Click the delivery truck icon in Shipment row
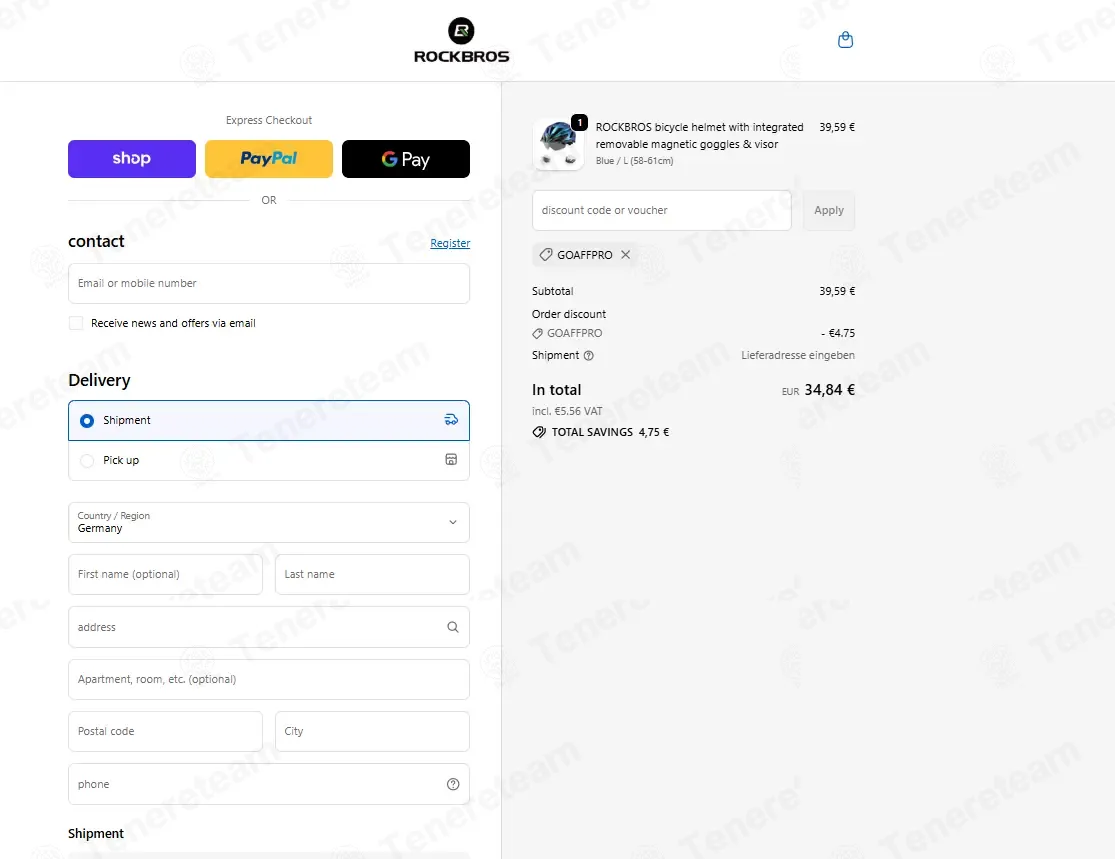This screenshot has width=1115, height=859. pos(452,420)
